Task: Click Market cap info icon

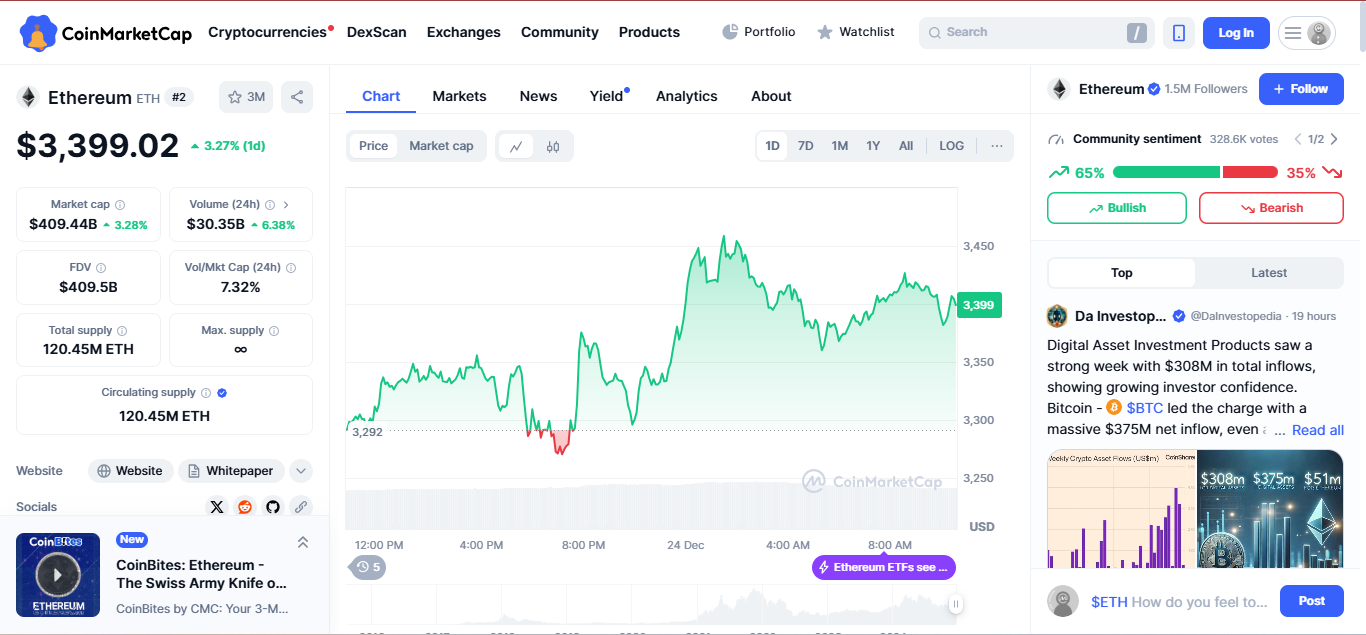Action: pyautogui.click(x=120, y=204)
